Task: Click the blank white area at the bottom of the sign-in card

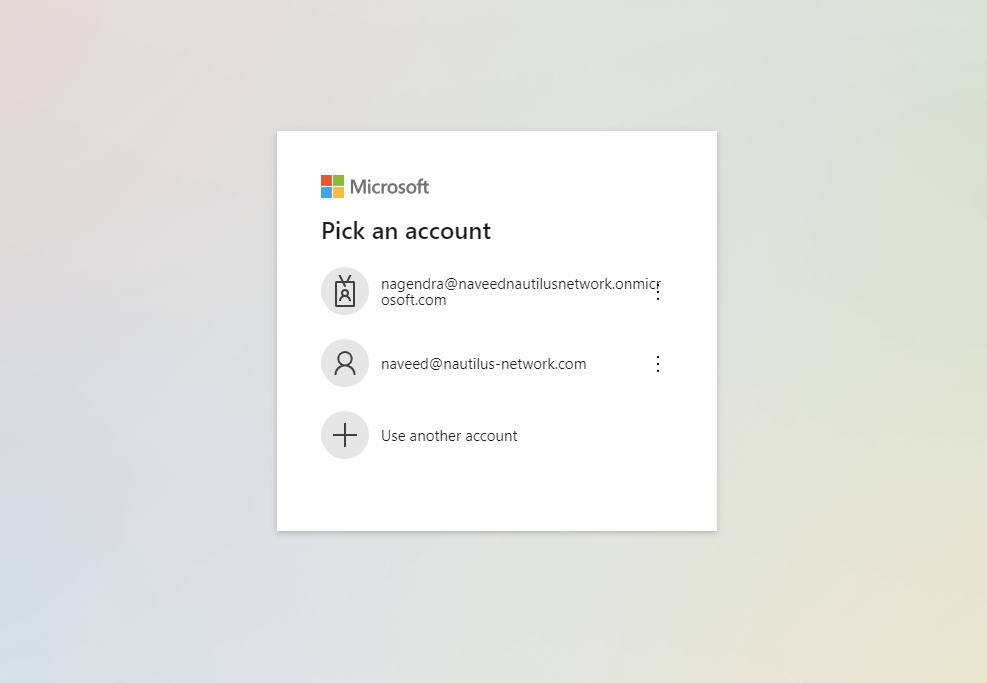Action: [497, 497]
